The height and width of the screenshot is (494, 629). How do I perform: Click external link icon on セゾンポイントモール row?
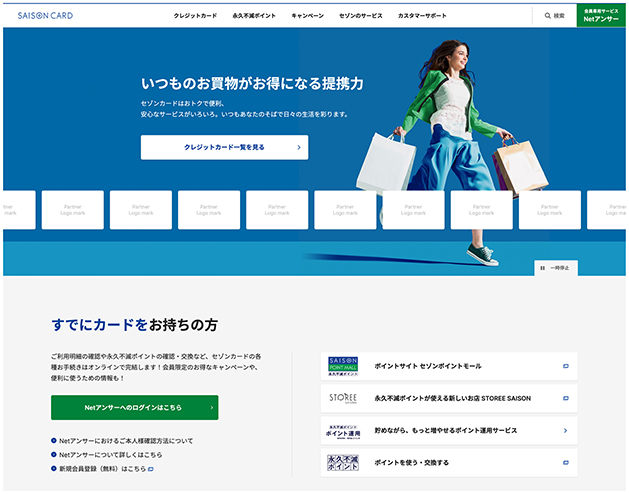pos(566,366)
